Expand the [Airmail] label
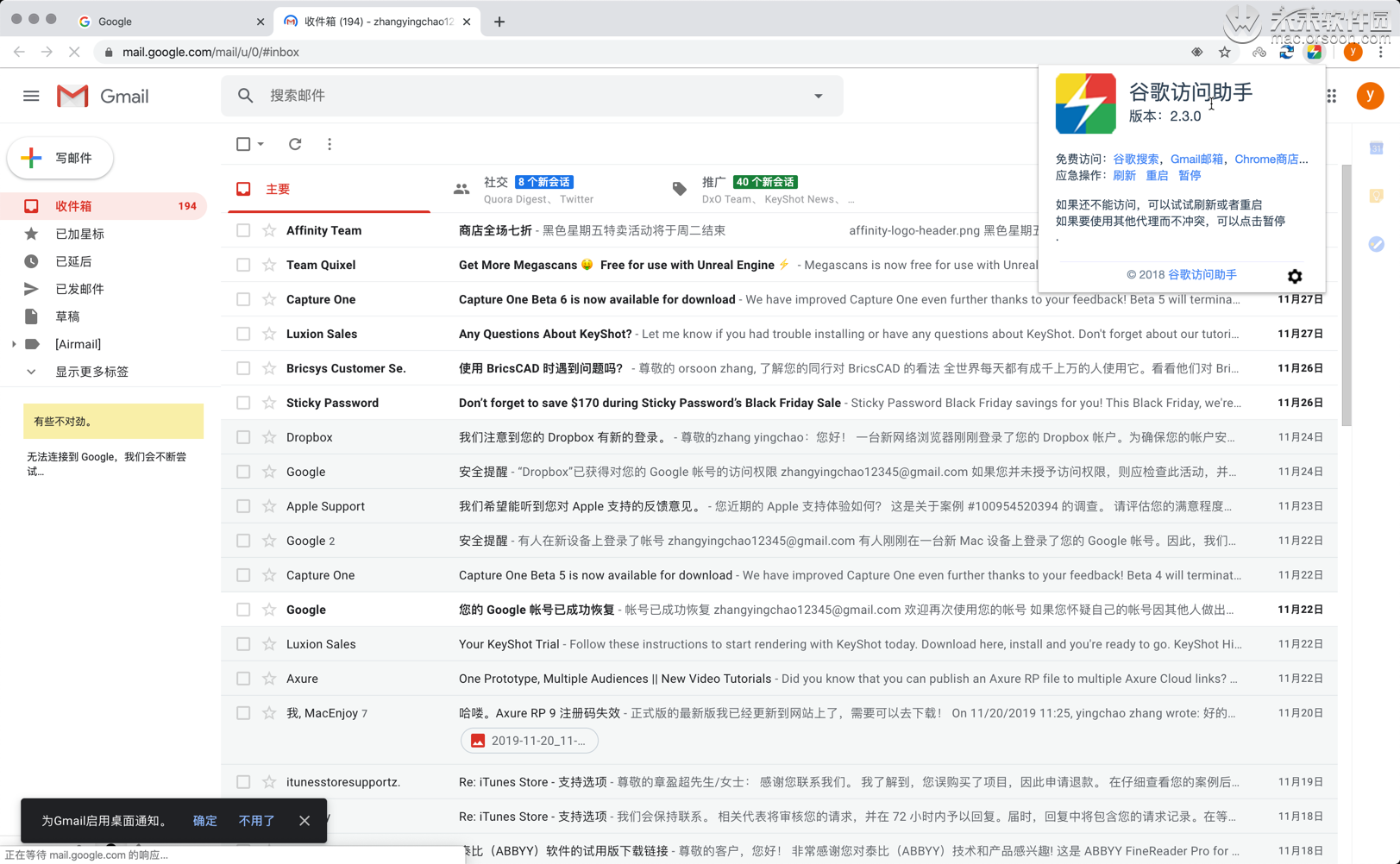Image resolution: width=1400 pixels, height=864 pixels. click(13, 344)
